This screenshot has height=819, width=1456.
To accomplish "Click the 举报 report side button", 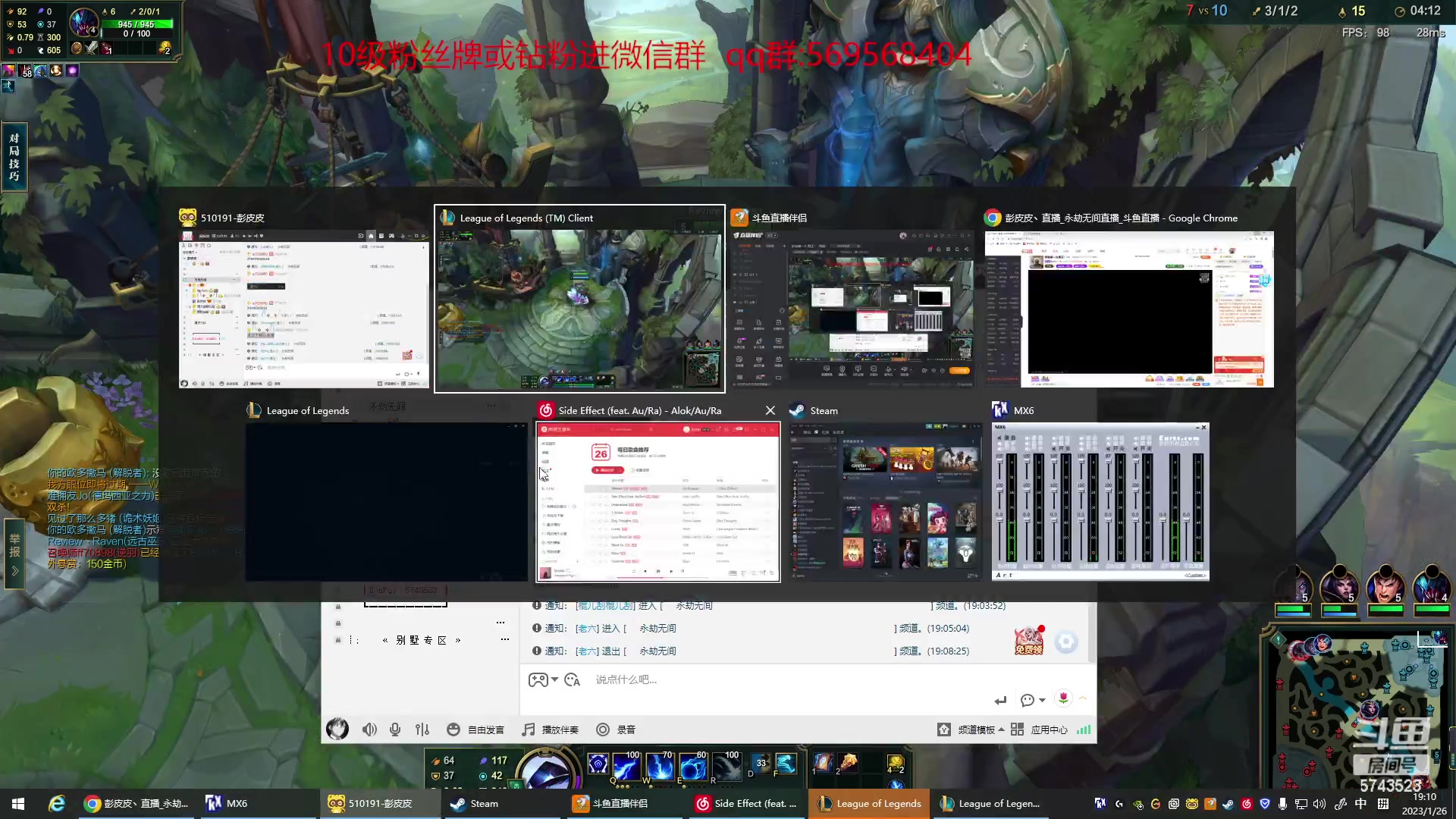I will tap(14, 554).
